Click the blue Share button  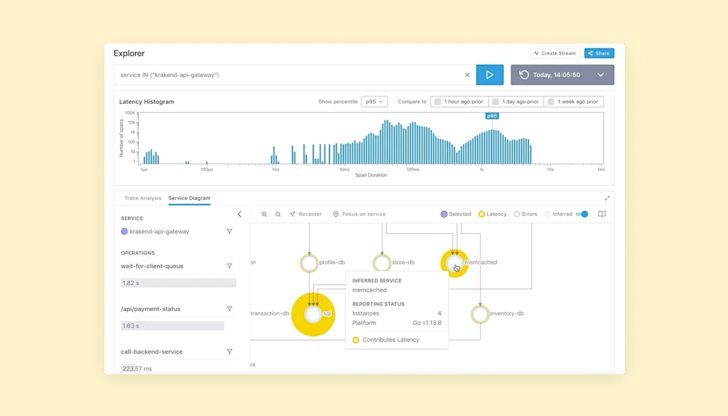(599, 53)
